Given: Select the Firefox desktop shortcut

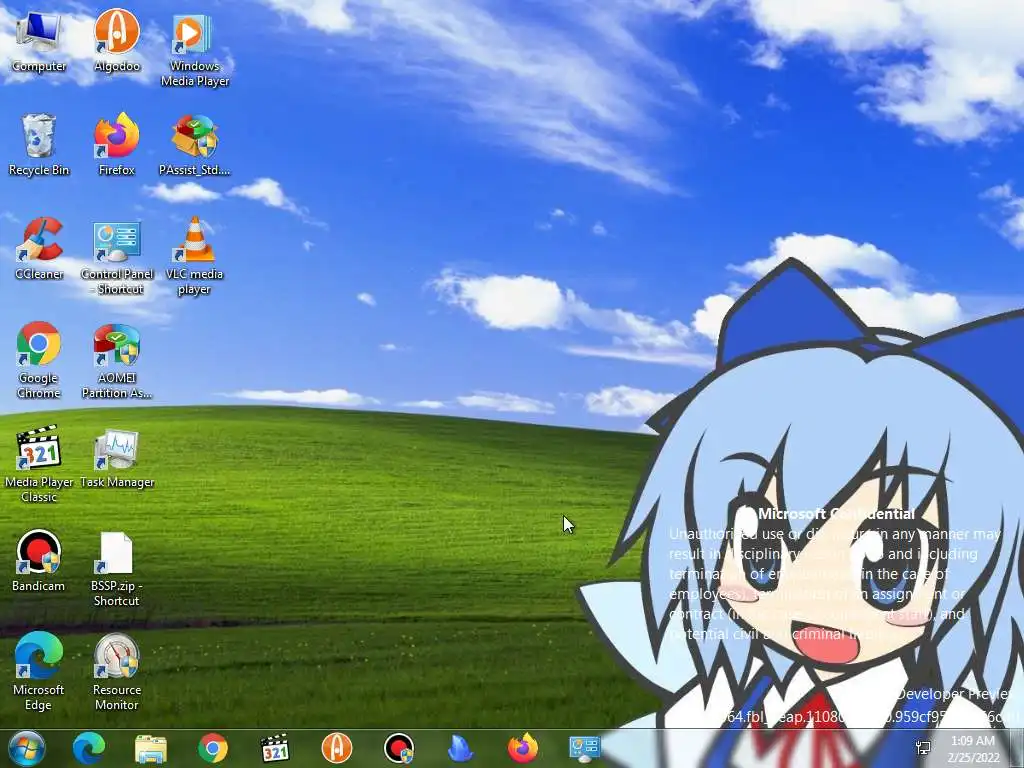Looking at the screenshot, I should pyautogui.click(x=117, y=145).
